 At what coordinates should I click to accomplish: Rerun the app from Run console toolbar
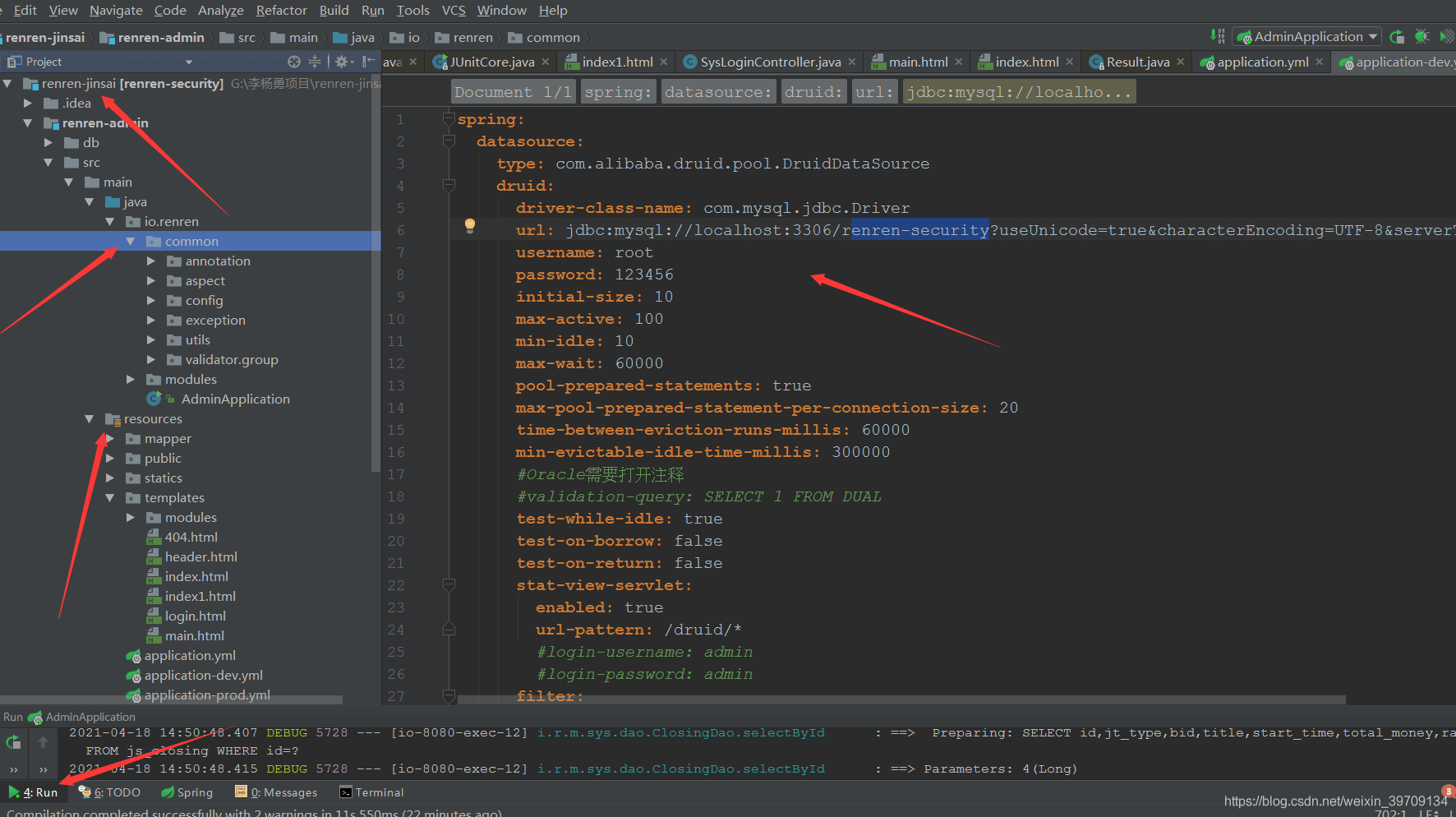point(13,742)
